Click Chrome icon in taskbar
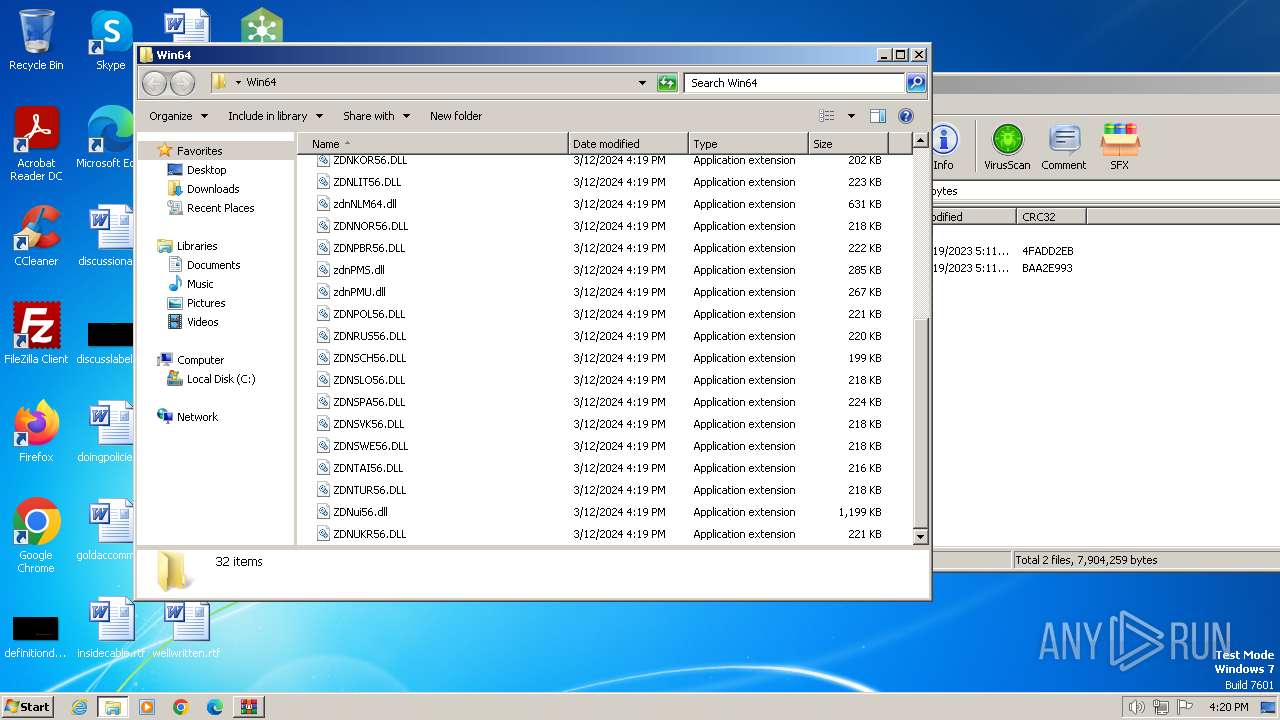The width and height of the screenshot is (1280, 720). 181,707
